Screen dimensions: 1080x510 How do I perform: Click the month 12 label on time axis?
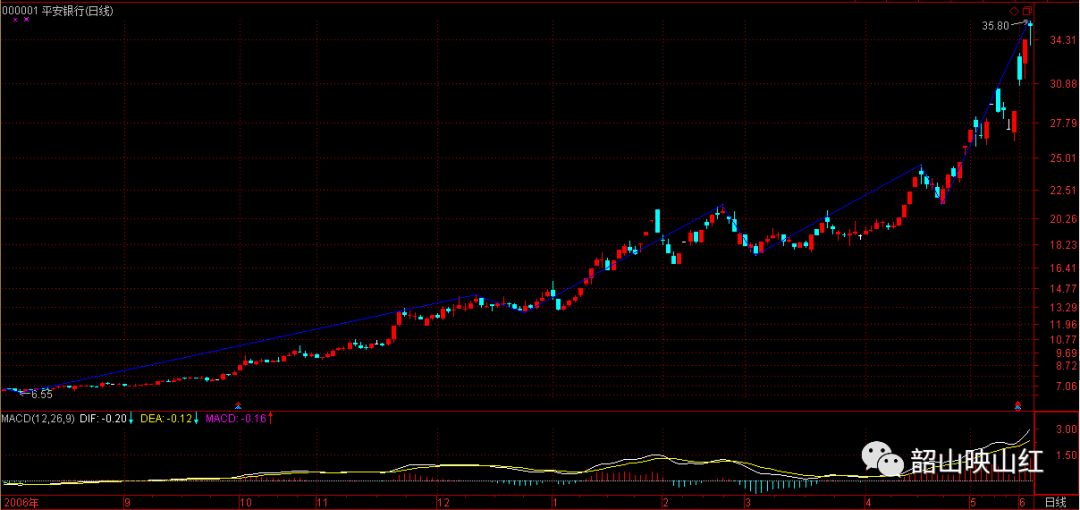coord(444,501)
